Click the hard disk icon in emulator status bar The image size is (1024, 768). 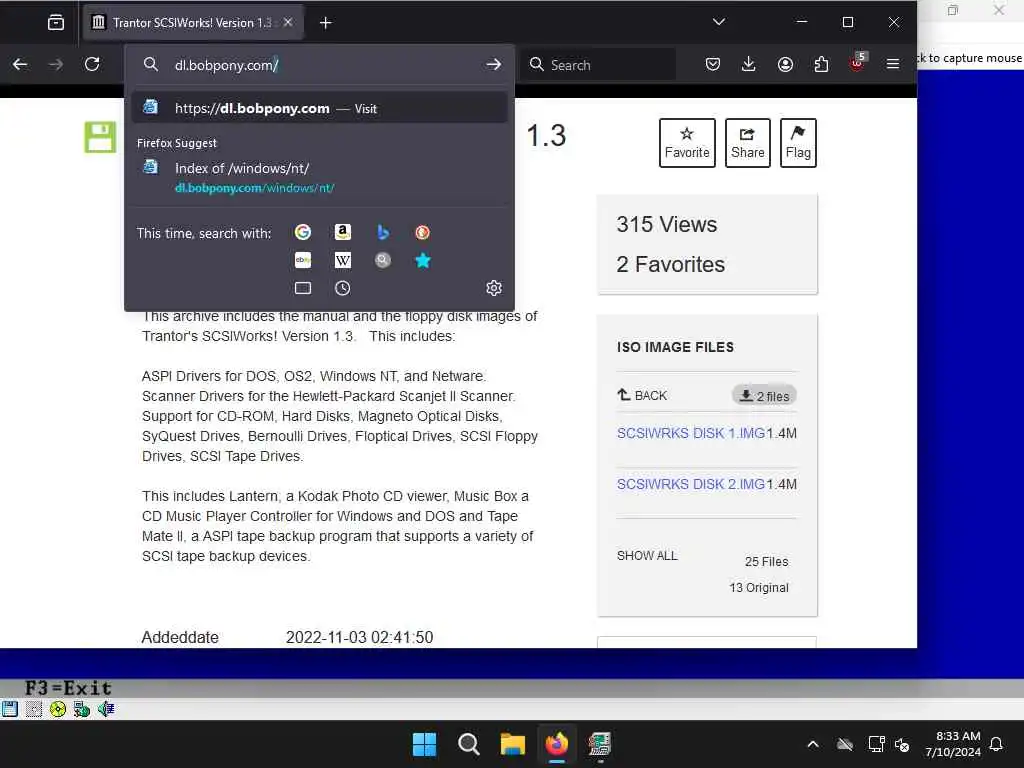(34, 709)
